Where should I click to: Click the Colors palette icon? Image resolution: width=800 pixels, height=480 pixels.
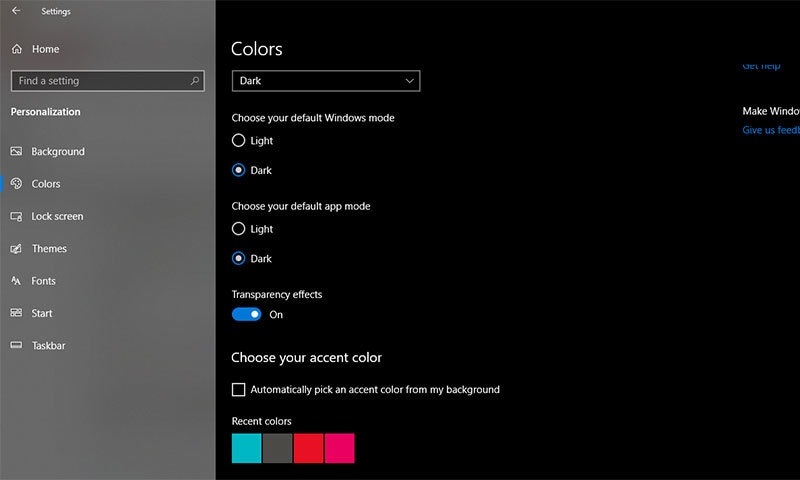click(x=16, y=184)
